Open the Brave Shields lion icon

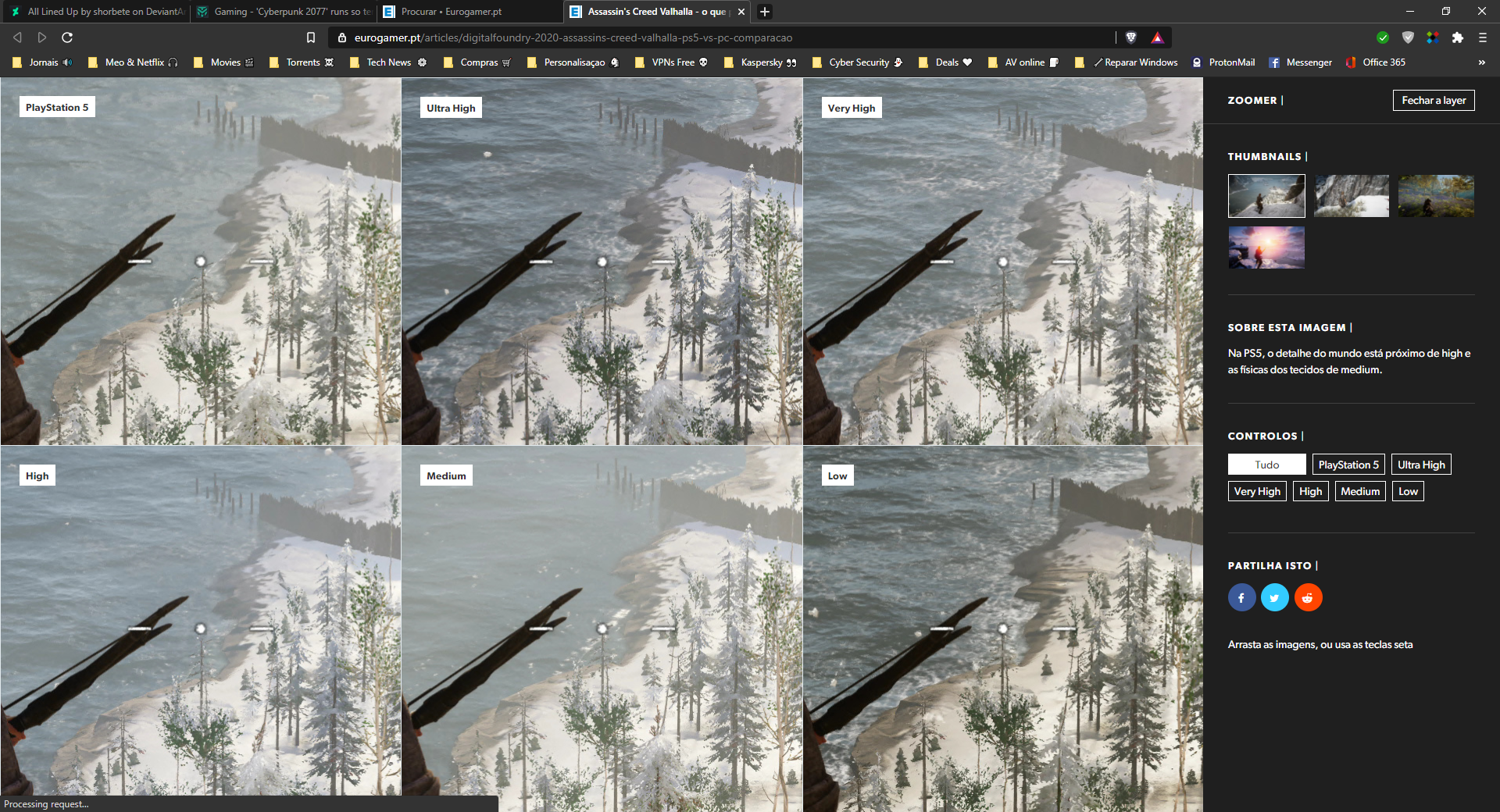[x=1130, y=37]
